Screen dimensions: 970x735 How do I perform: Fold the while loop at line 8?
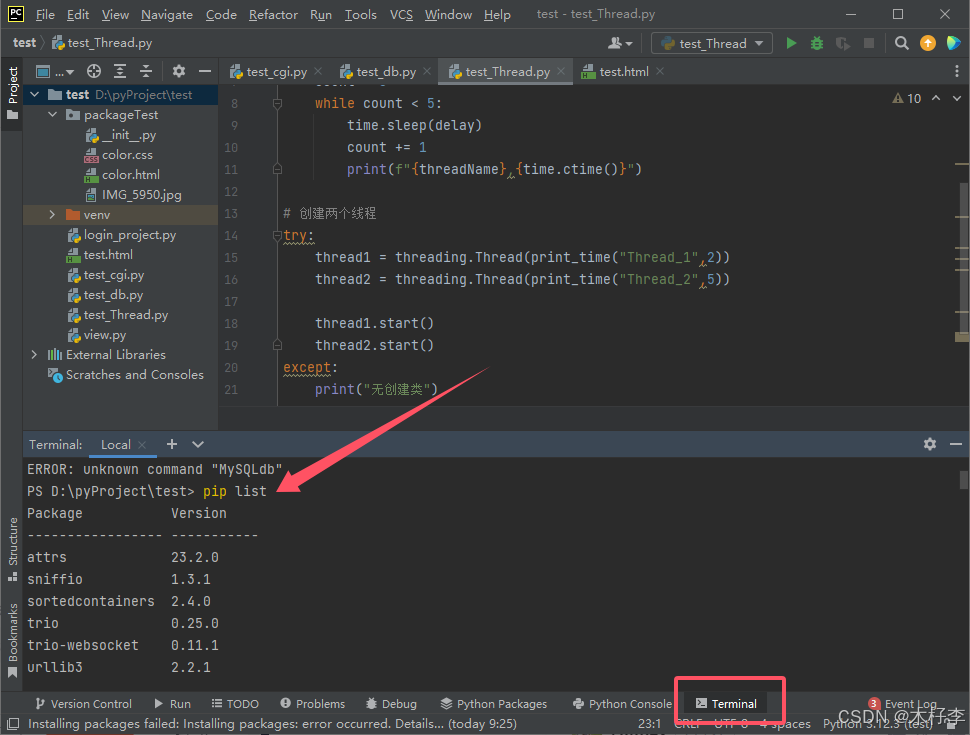point(277,103)
